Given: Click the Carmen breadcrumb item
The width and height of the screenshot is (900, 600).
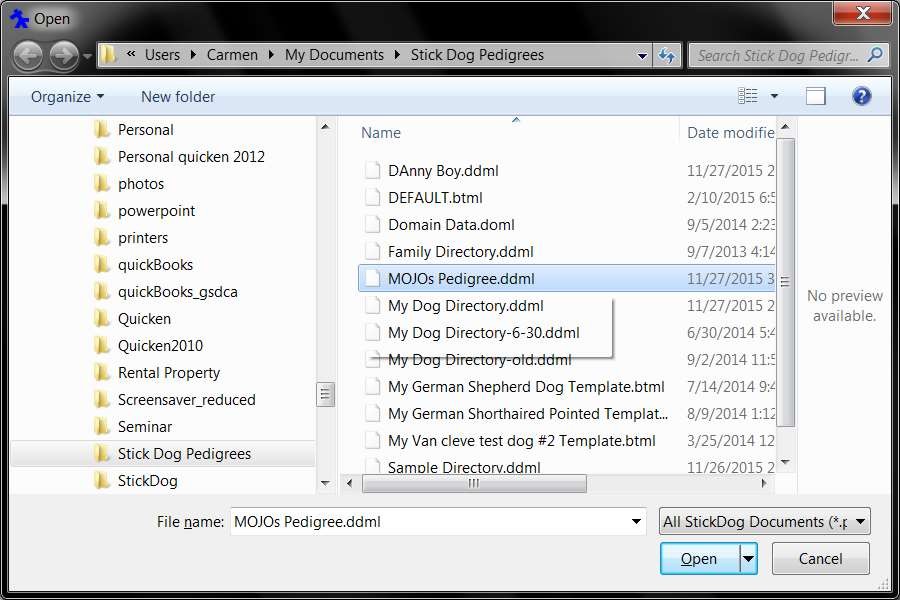Looking at the screenshot, I should coord(233,55).
